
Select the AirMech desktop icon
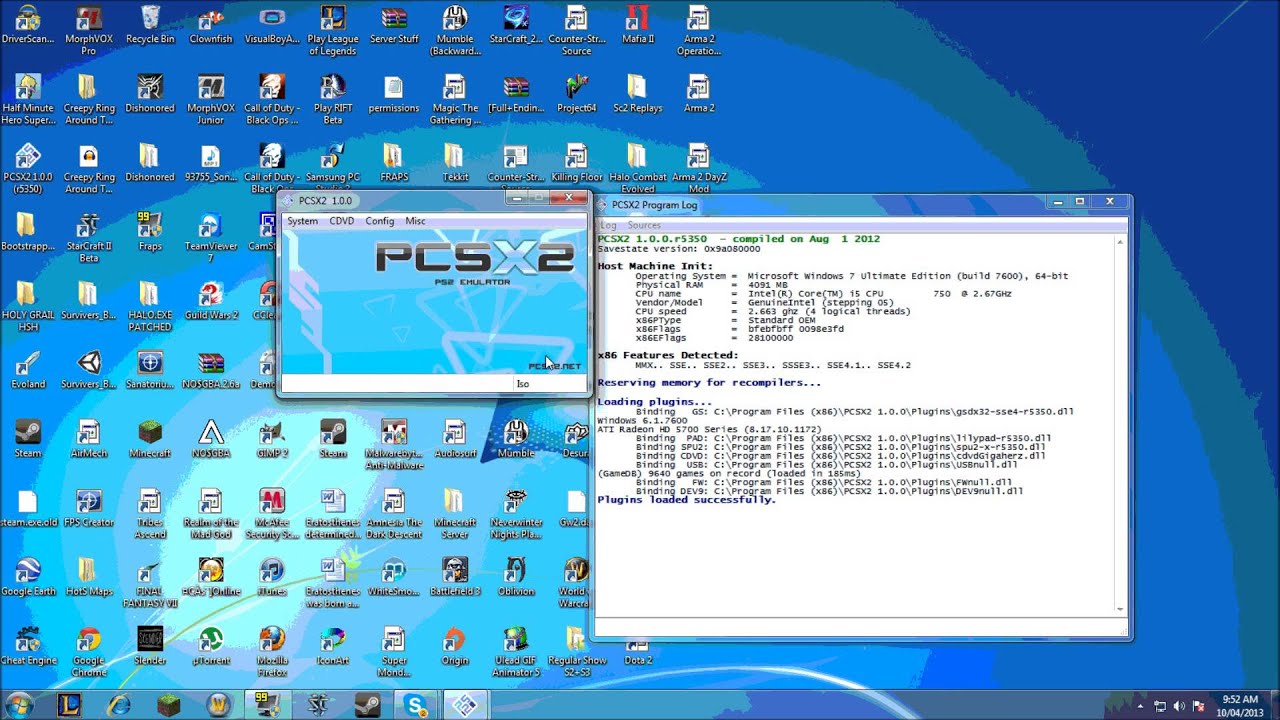88,438
